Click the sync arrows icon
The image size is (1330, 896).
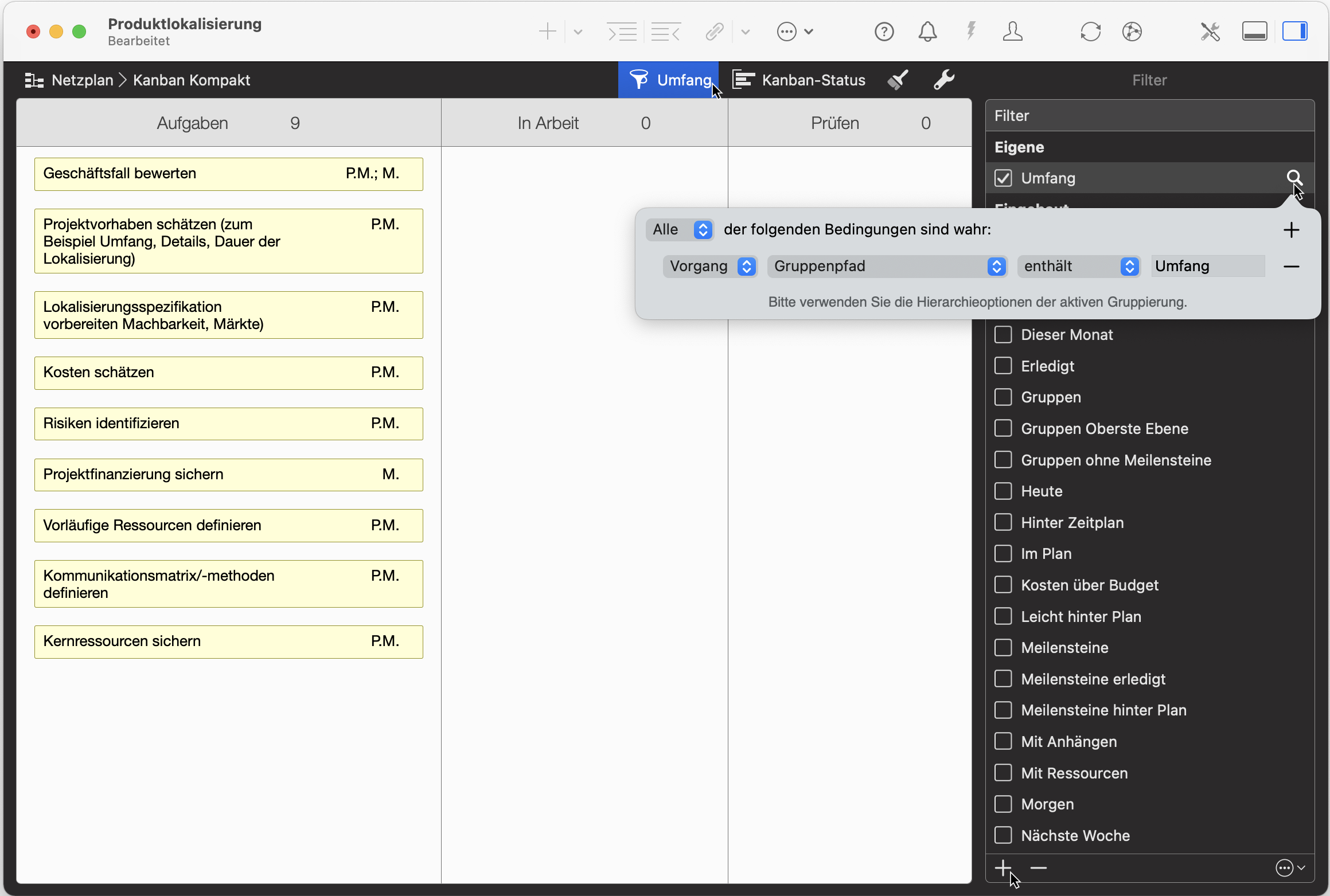pyautogui.click(x=1090, y=32)
